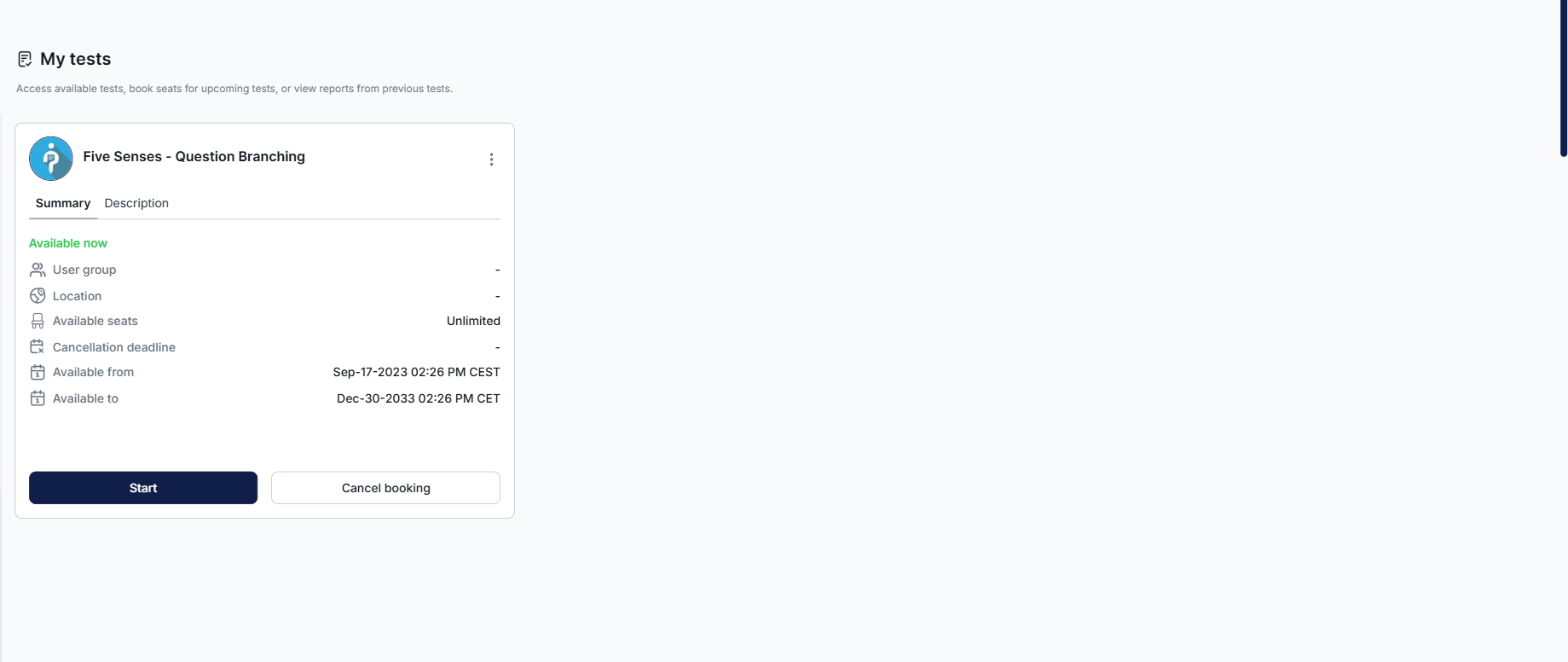
Task: Open the three-dot options menu on test card
Action: coord(491,160)
